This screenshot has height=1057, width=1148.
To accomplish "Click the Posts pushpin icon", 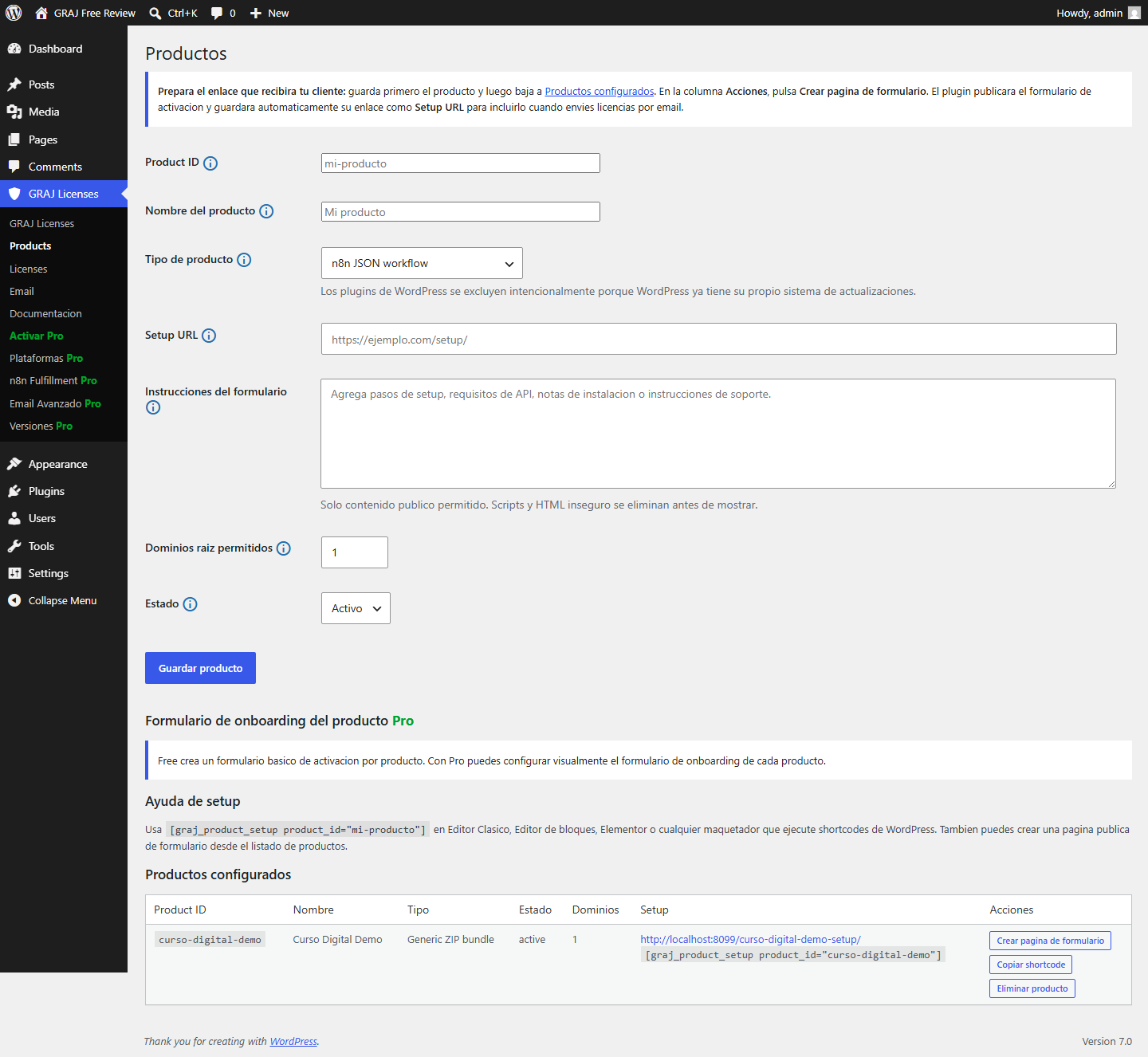I will coord(14,84).
